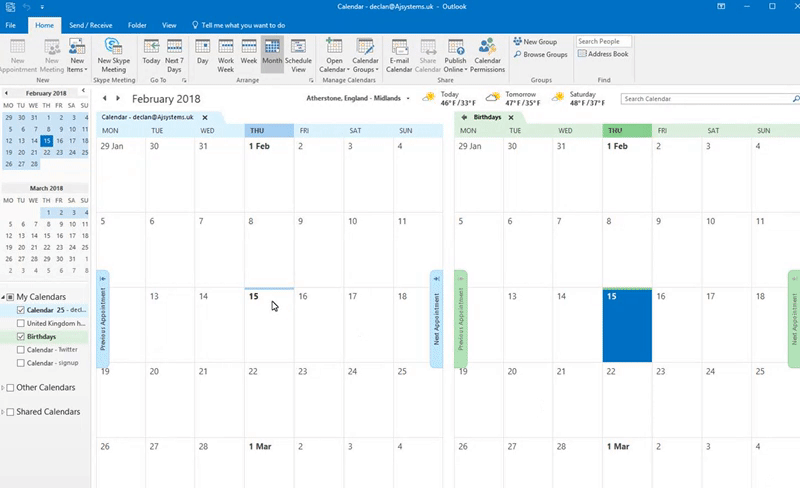The width and height of the screenshot is (800, 488).
Task: Click the New Appointment icon
Action: tap(18, 56)
